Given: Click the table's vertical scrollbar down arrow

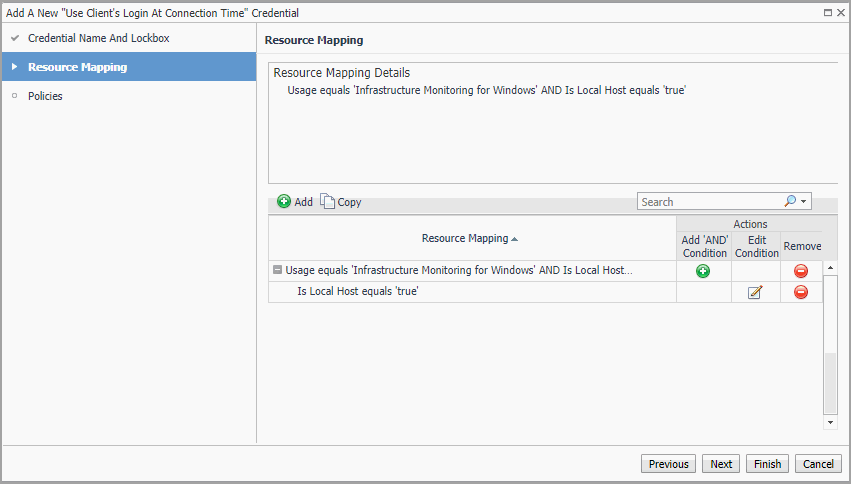Looking at the screenshot, I should [x=830, y=423].
